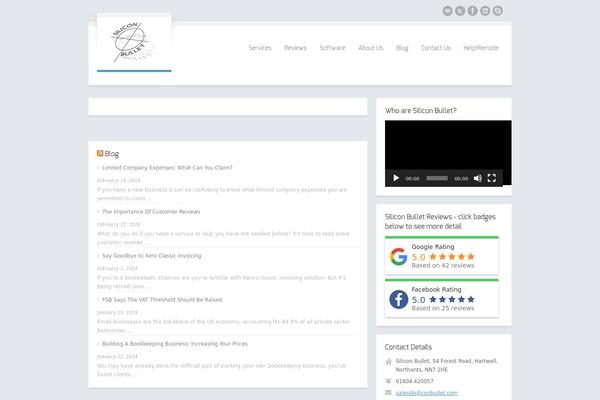Open the orange RSS feed icon beside Blog

pos(100,153)
